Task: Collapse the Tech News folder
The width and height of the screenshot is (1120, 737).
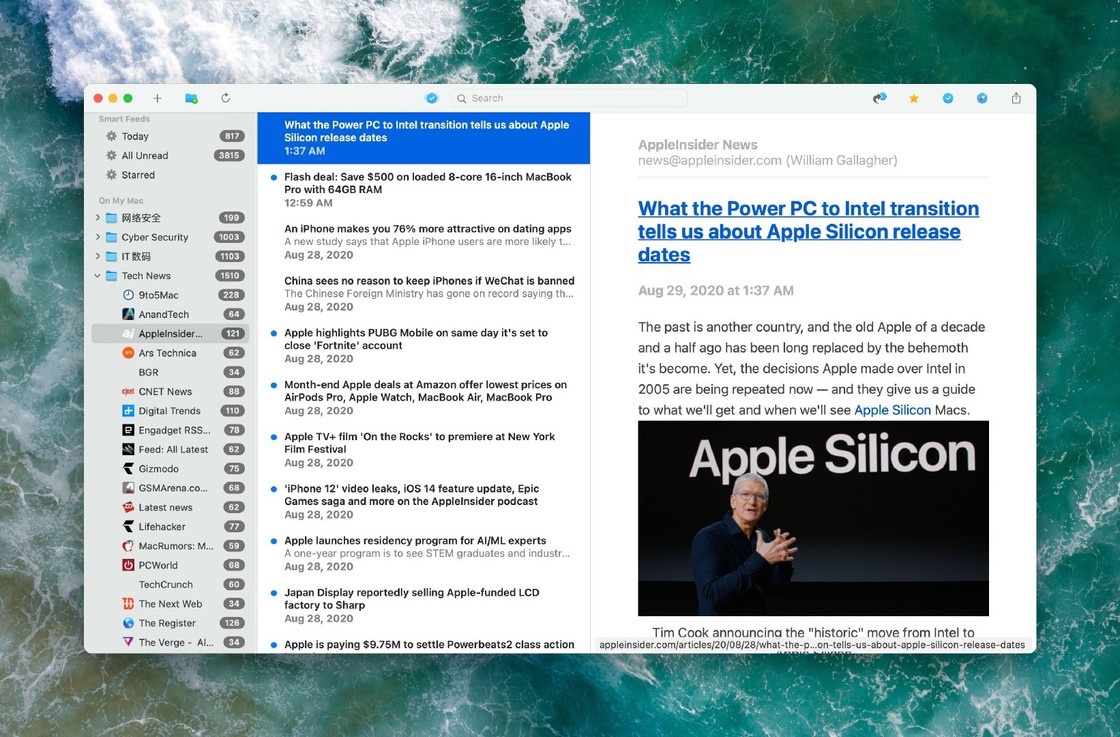Action: point(98,276)
